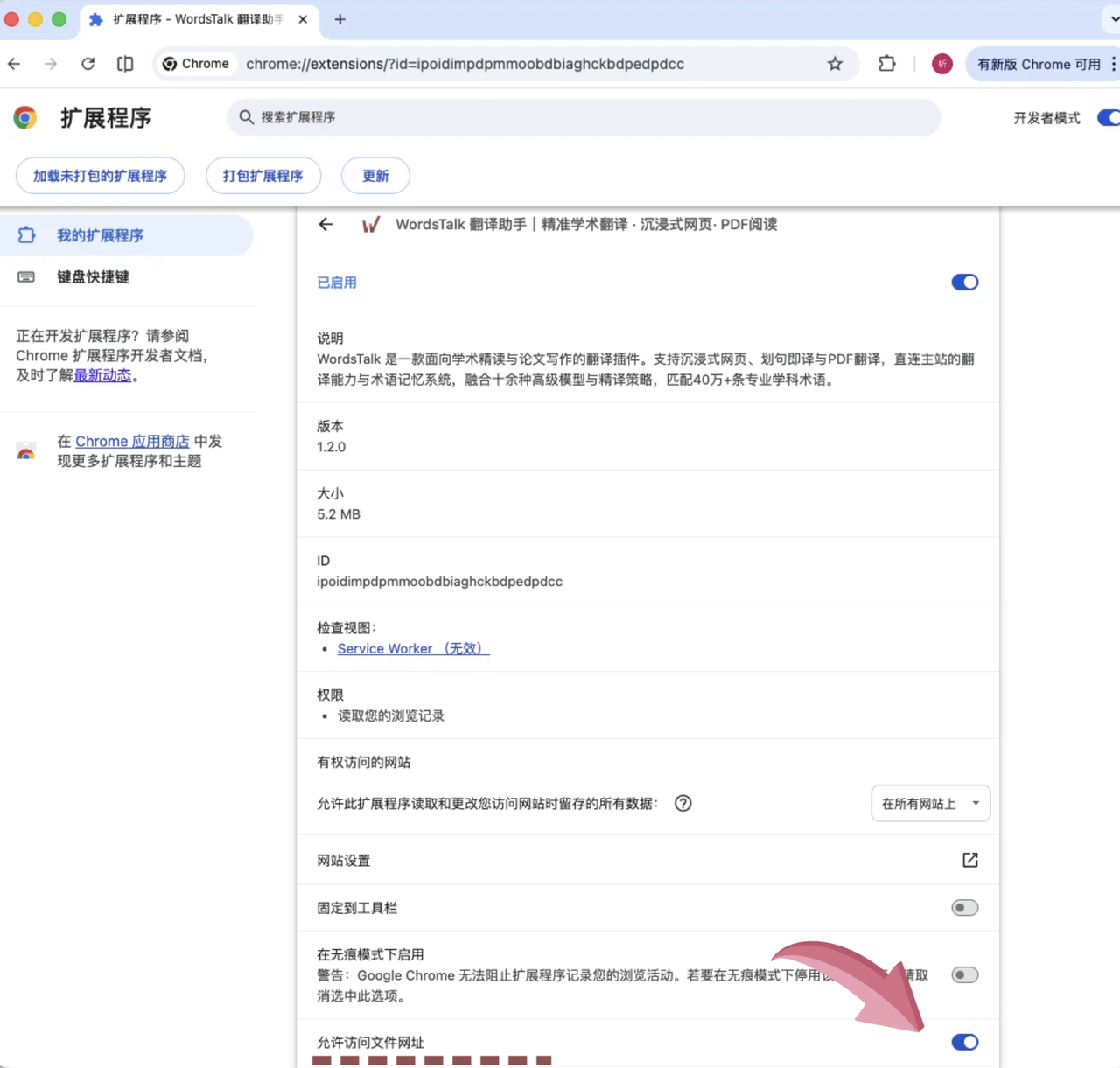1120x1068 pixels.
Task: Click the extension ID text ipoidimpdpmmoobdbiaghckbdpedpdcc
Action: tap(439, 582)
